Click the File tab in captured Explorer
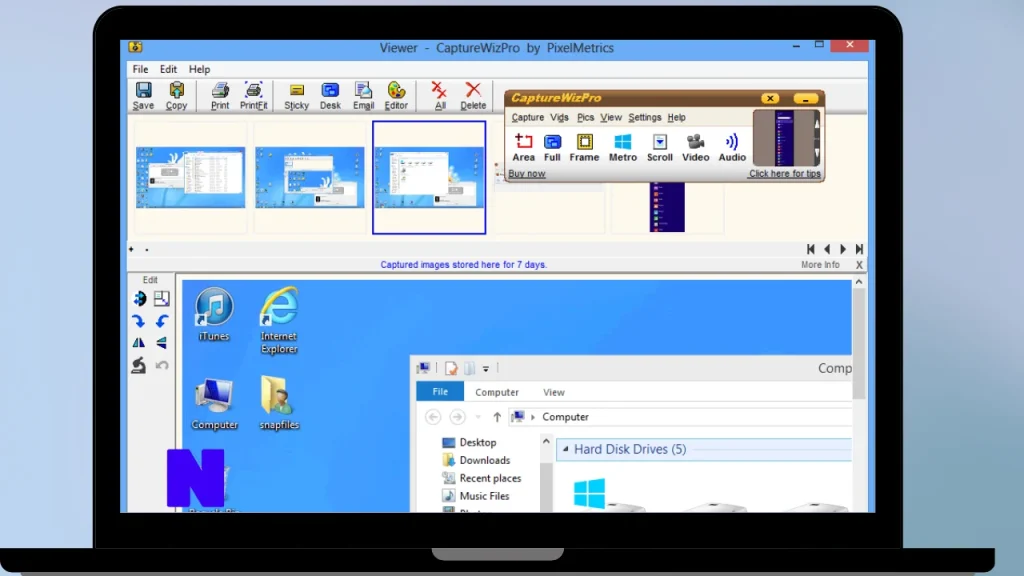This screenshot has height=576, width=1024. click(x=440, y=391)
